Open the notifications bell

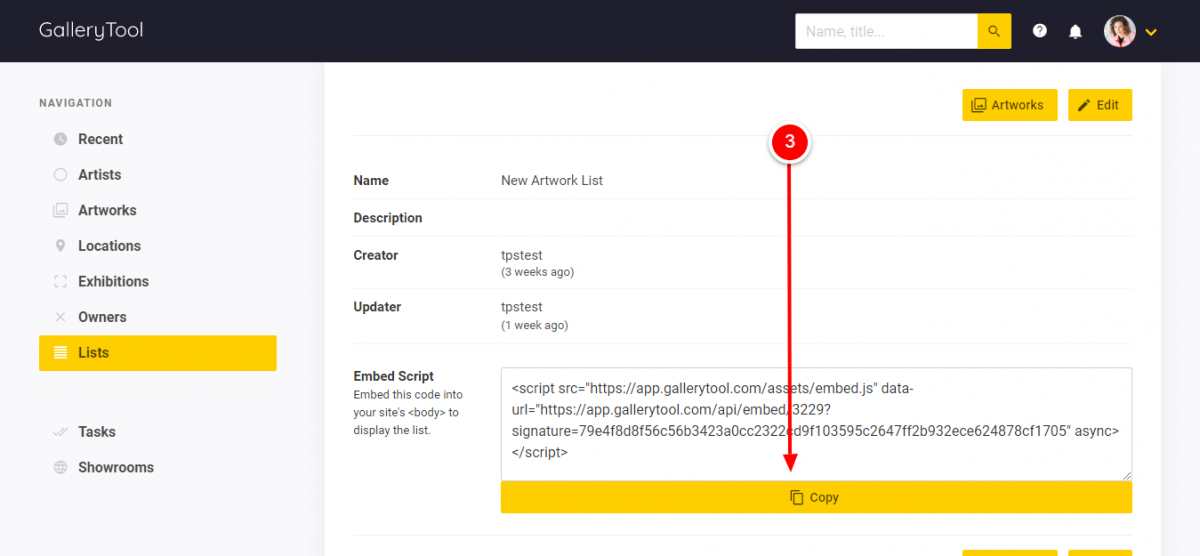[1075, 31]
